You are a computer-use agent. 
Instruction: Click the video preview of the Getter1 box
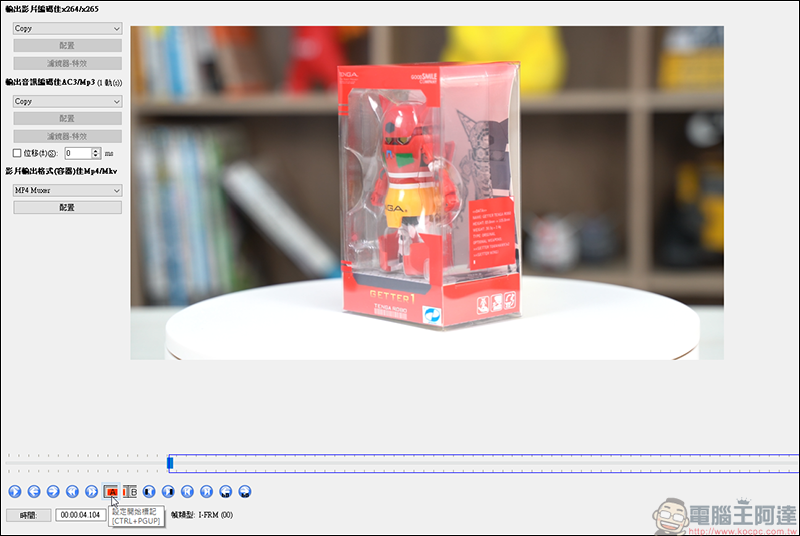tap(427, 193)
